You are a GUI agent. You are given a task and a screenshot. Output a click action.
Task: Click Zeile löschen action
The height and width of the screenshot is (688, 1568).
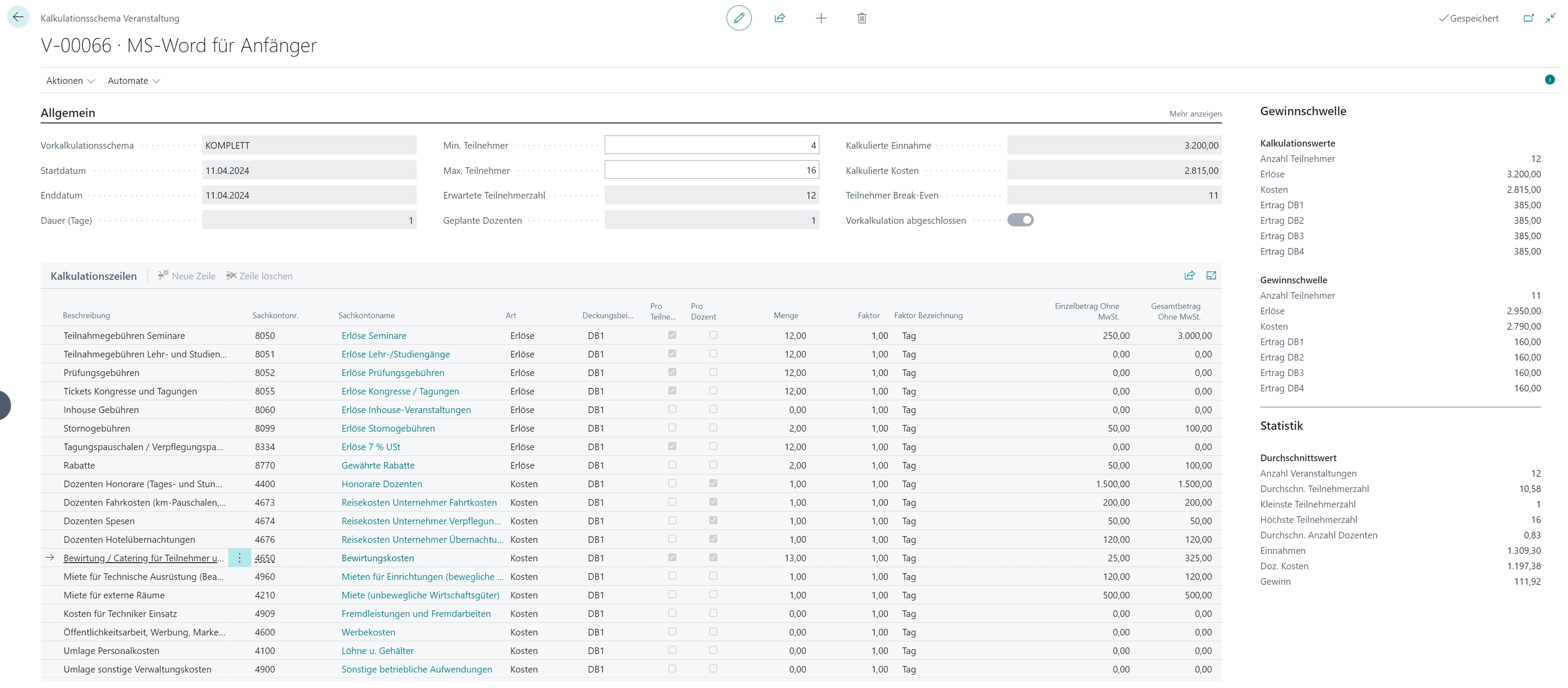[259, 276]
